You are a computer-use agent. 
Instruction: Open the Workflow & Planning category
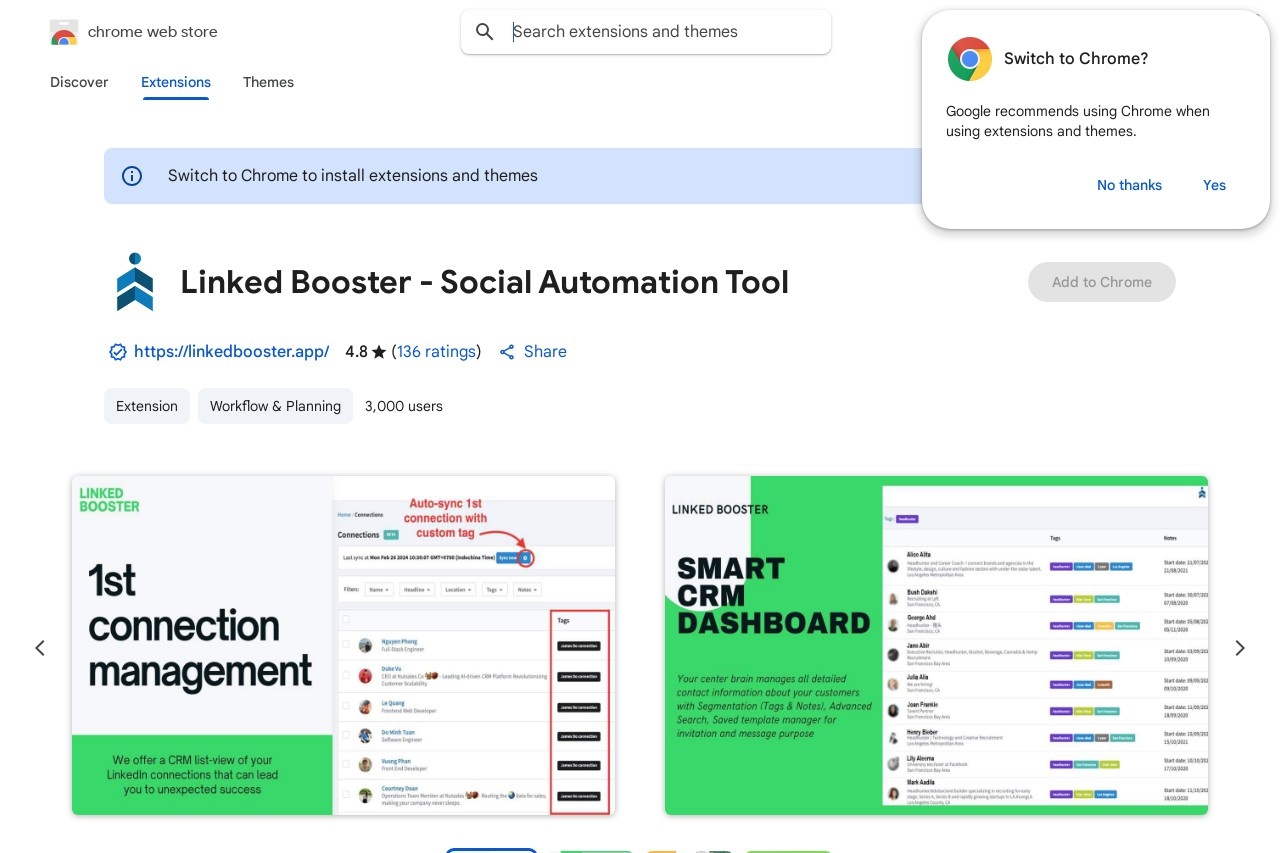[275, 406]
